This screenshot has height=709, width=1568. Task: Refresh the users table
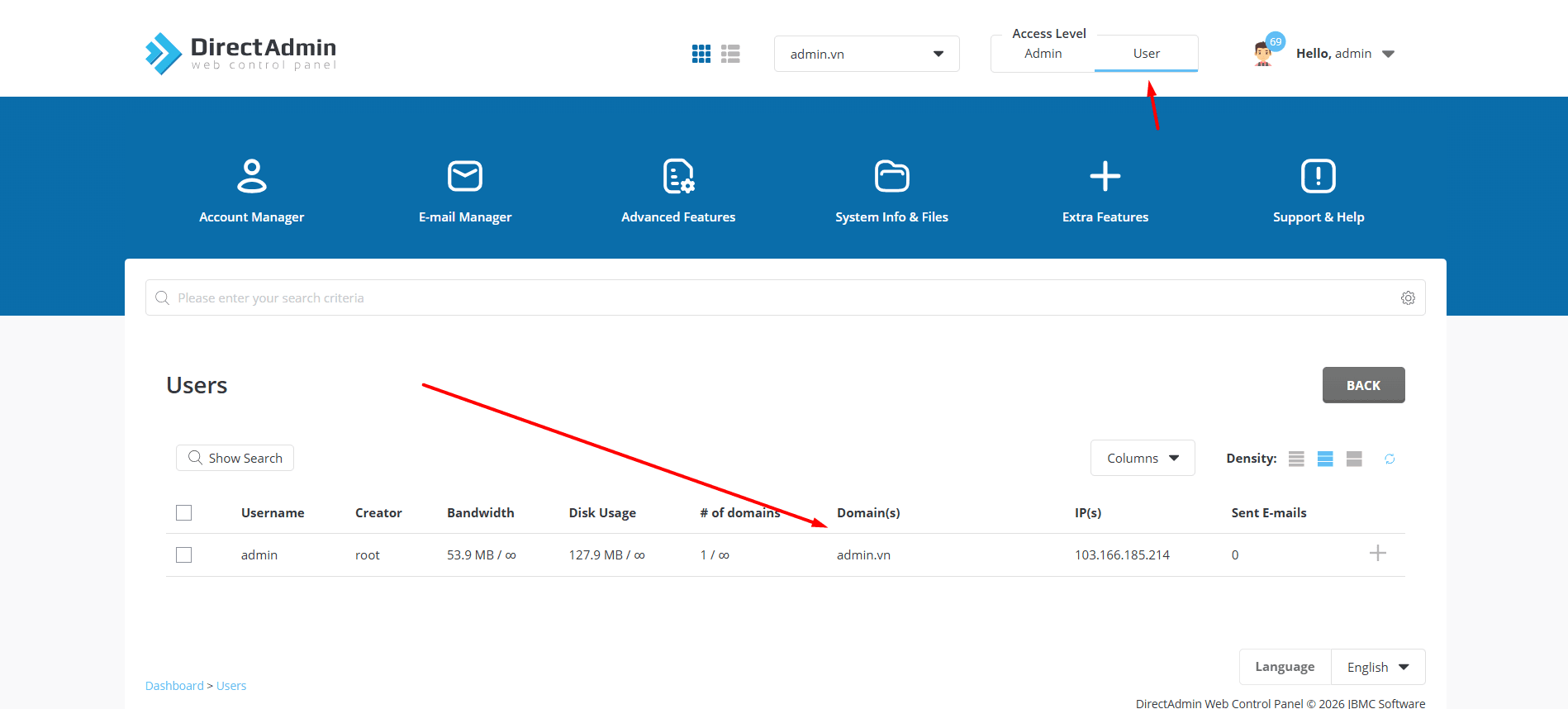click(1390, 459)
